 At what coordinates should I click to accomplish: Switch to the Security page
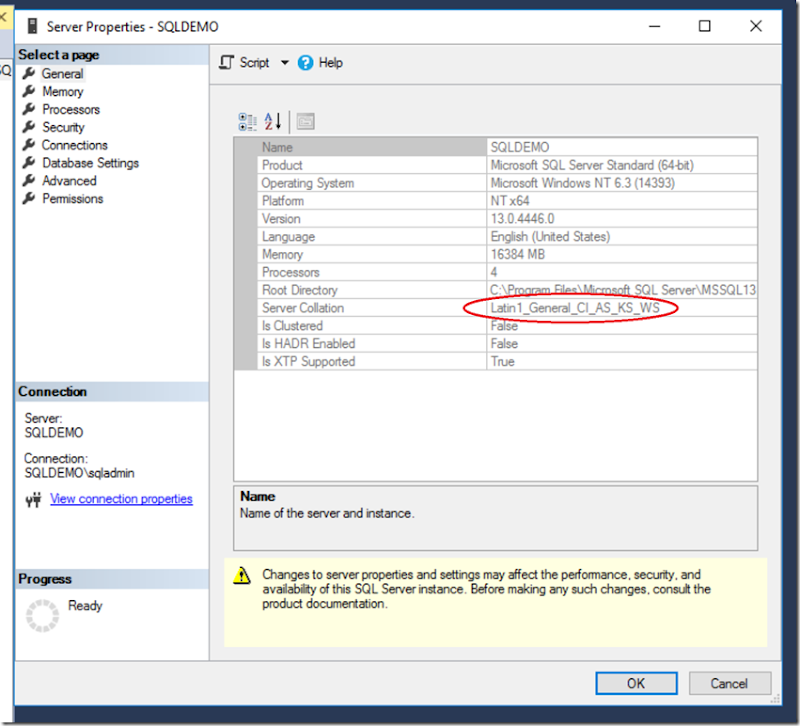(x=63, y=127)
